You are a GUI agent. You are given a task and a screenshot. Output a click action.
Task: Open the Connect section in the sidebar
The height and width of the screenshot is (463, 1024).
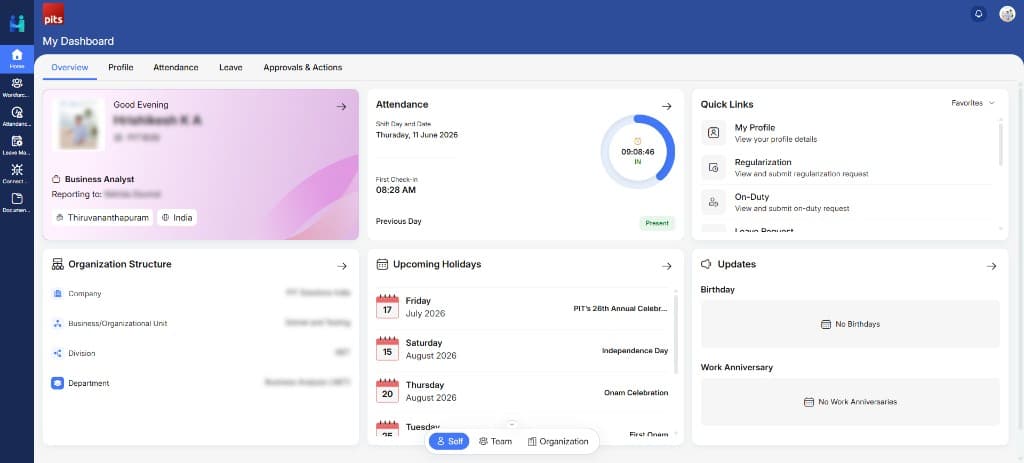[17, 174]
